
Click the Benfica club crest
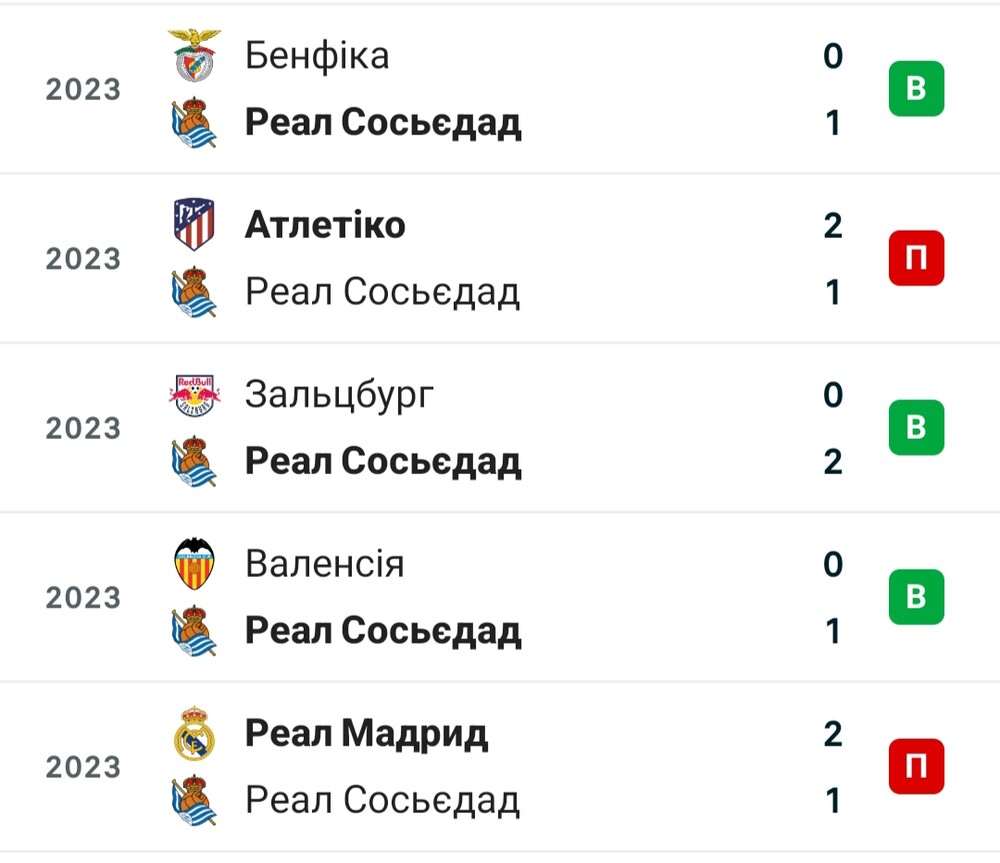195,55
